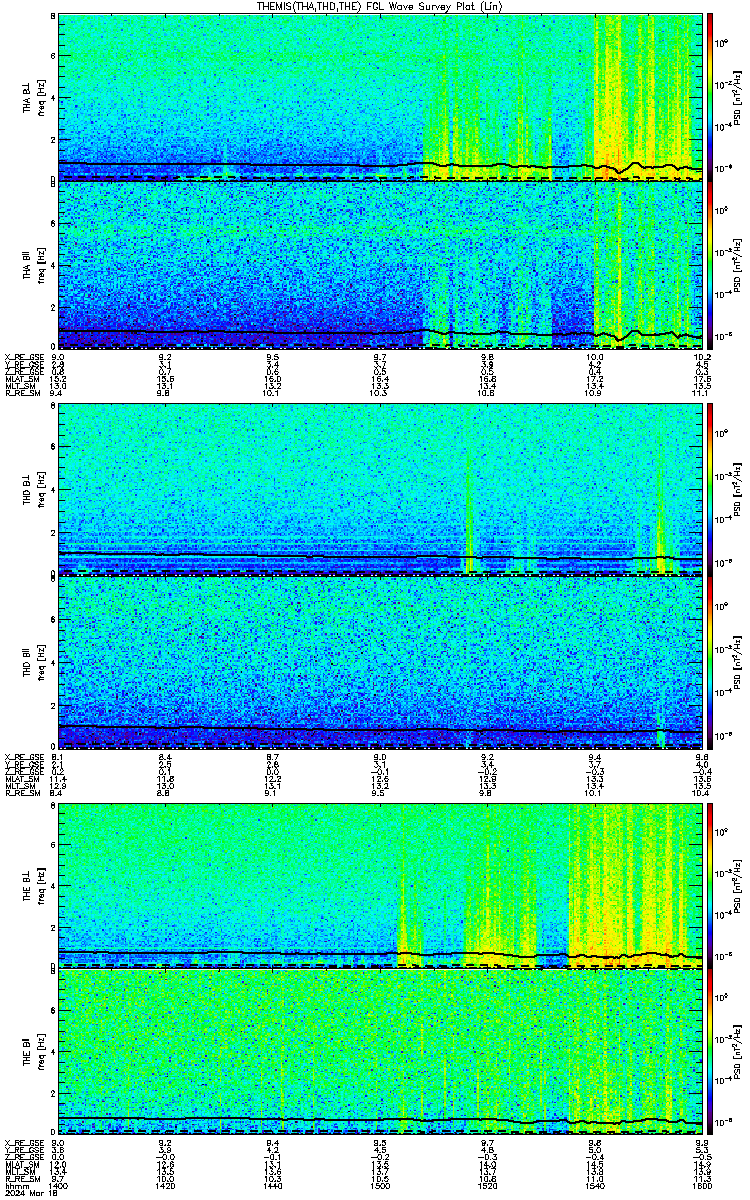750x1200 pixels.
Task: Select the THD B-perpendicular axis label
Action: pyautogui.click(x=28, y=490)
